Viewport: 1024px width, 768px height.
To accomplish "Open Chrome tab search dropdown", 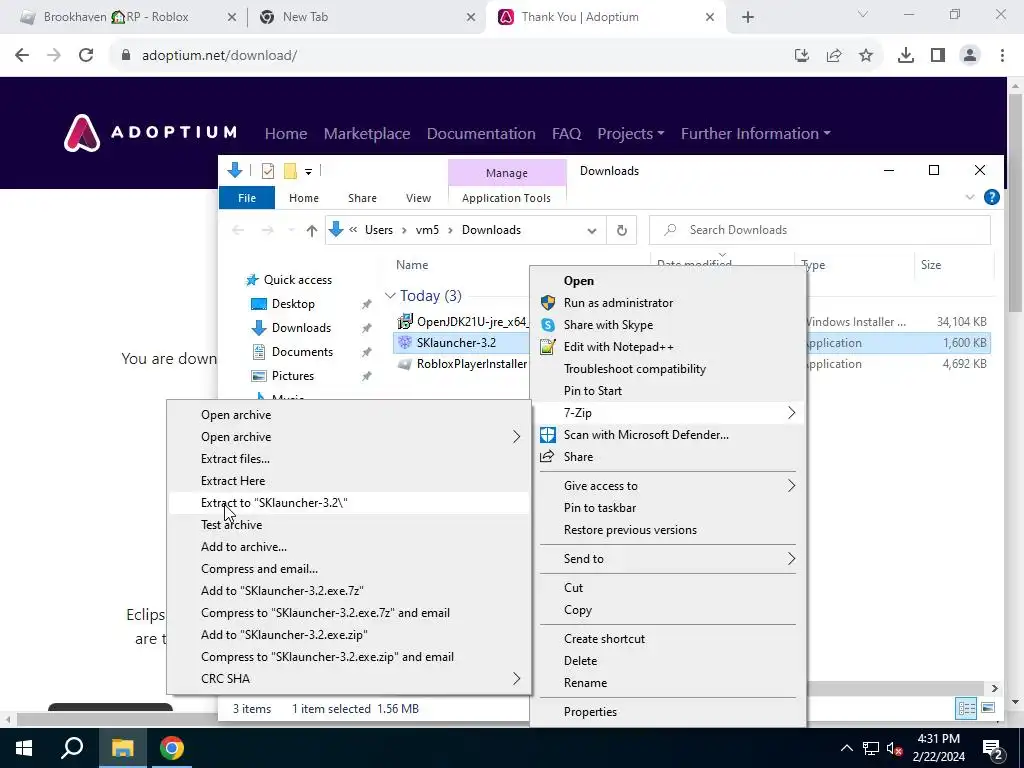I will pos(863,15).
